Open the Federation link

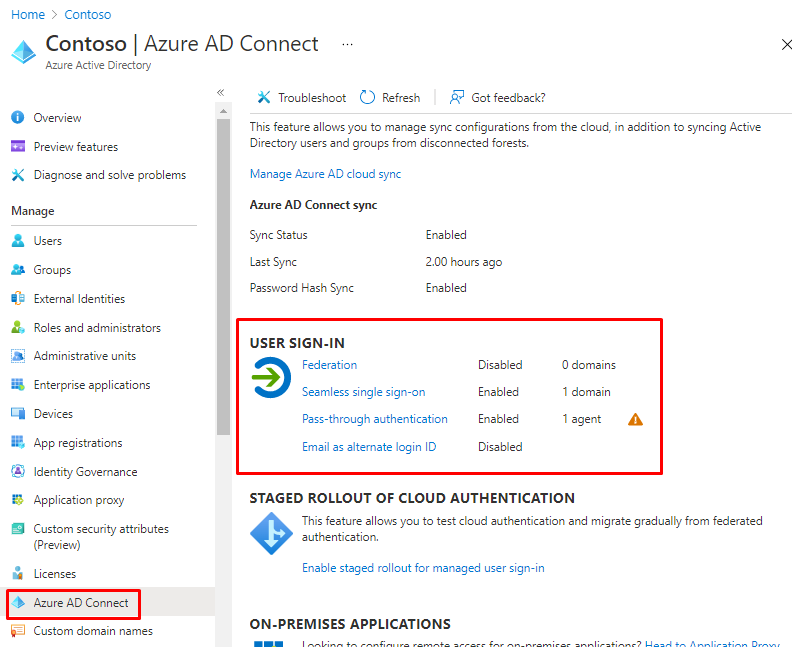click(329, 365)
